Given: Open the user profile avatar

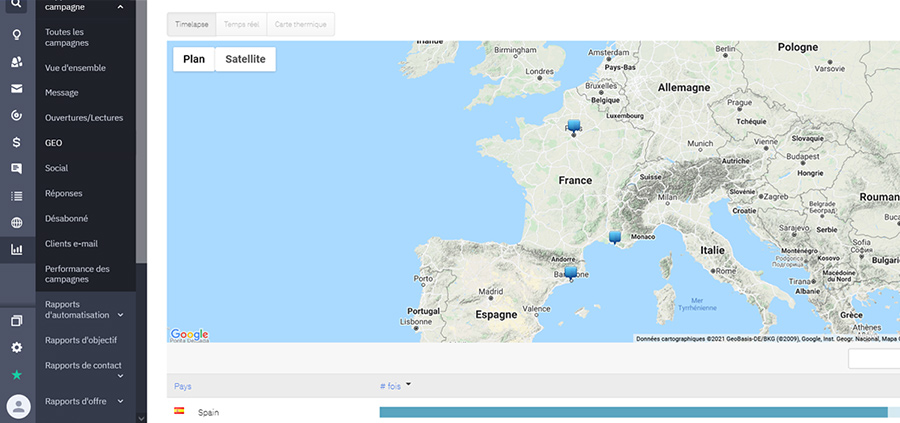Looking at the screenshot, I should (18, 407).
